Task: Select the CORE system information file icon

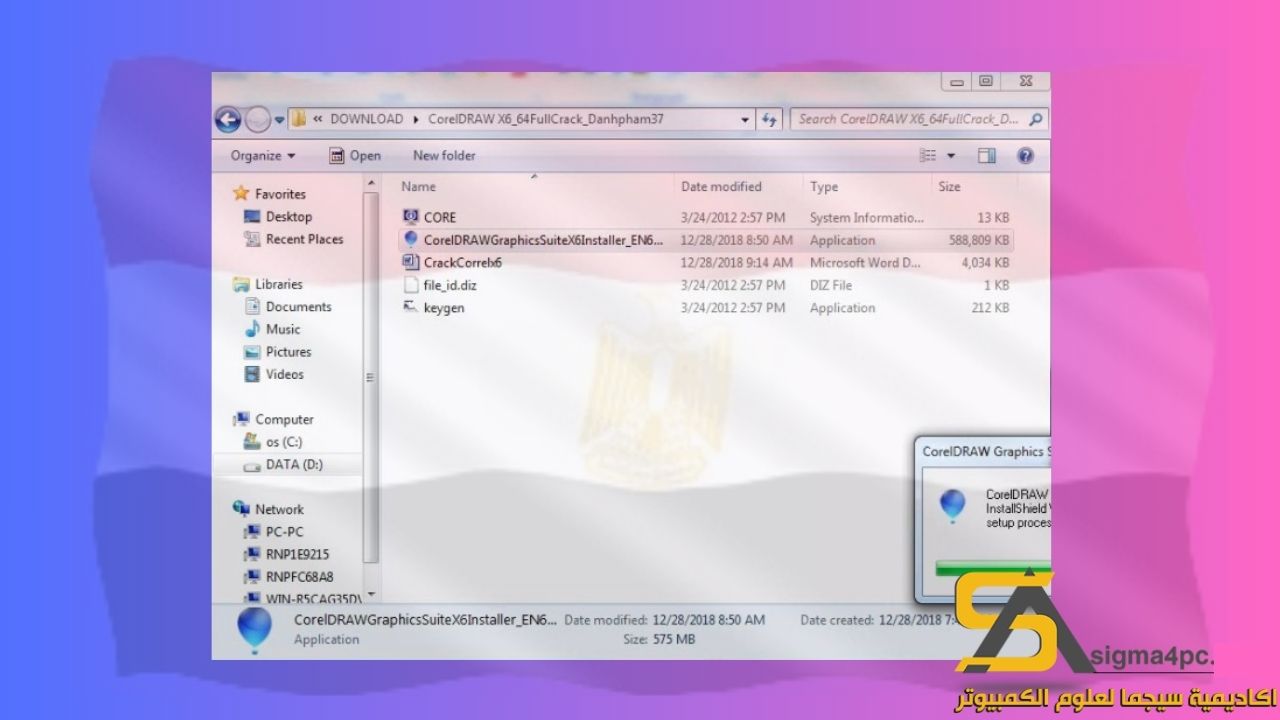Action: 410,217
